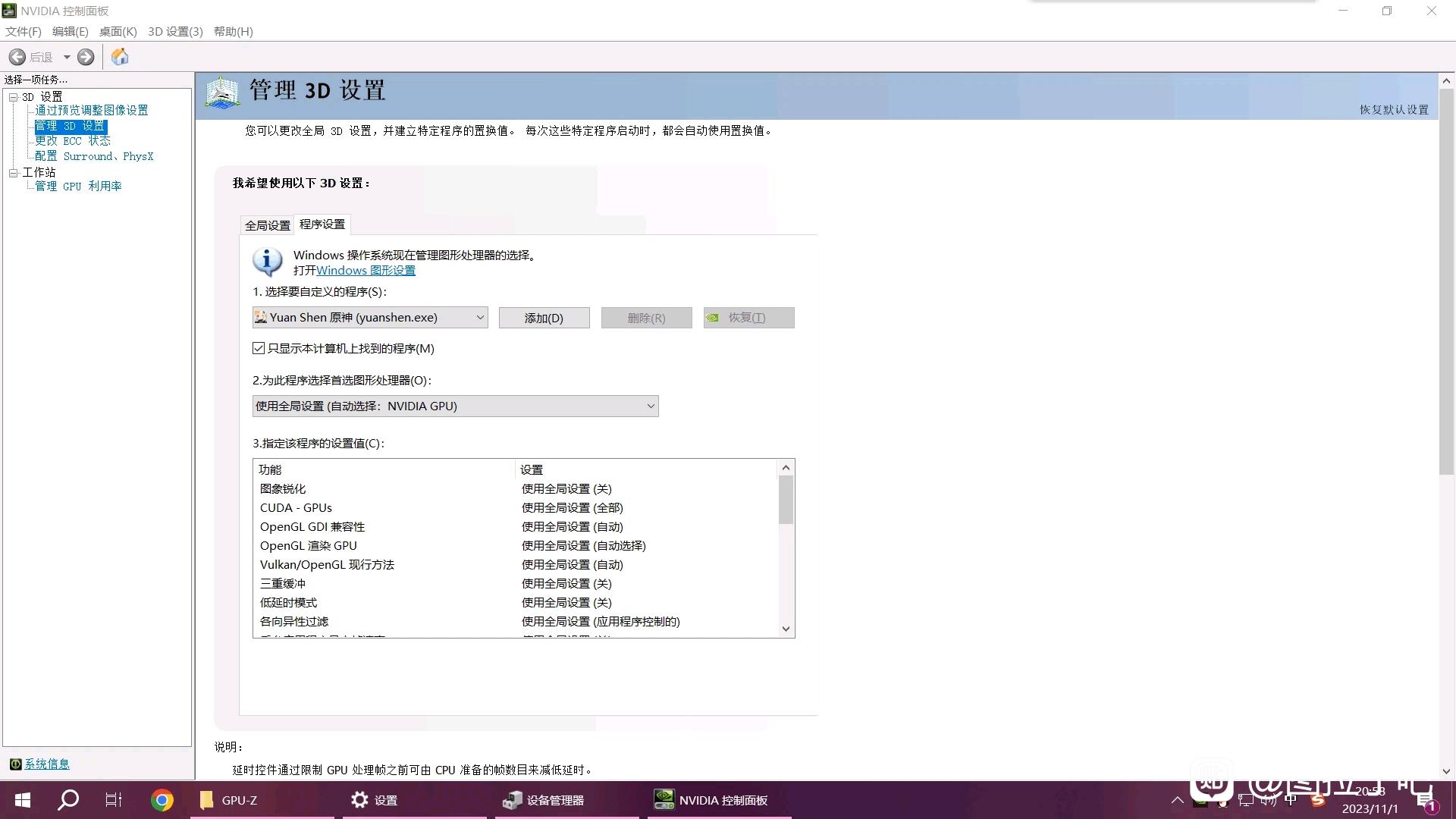Open the 系统信息 link
The width and height of the screenshot is (1456, 819).
(47, 764)
